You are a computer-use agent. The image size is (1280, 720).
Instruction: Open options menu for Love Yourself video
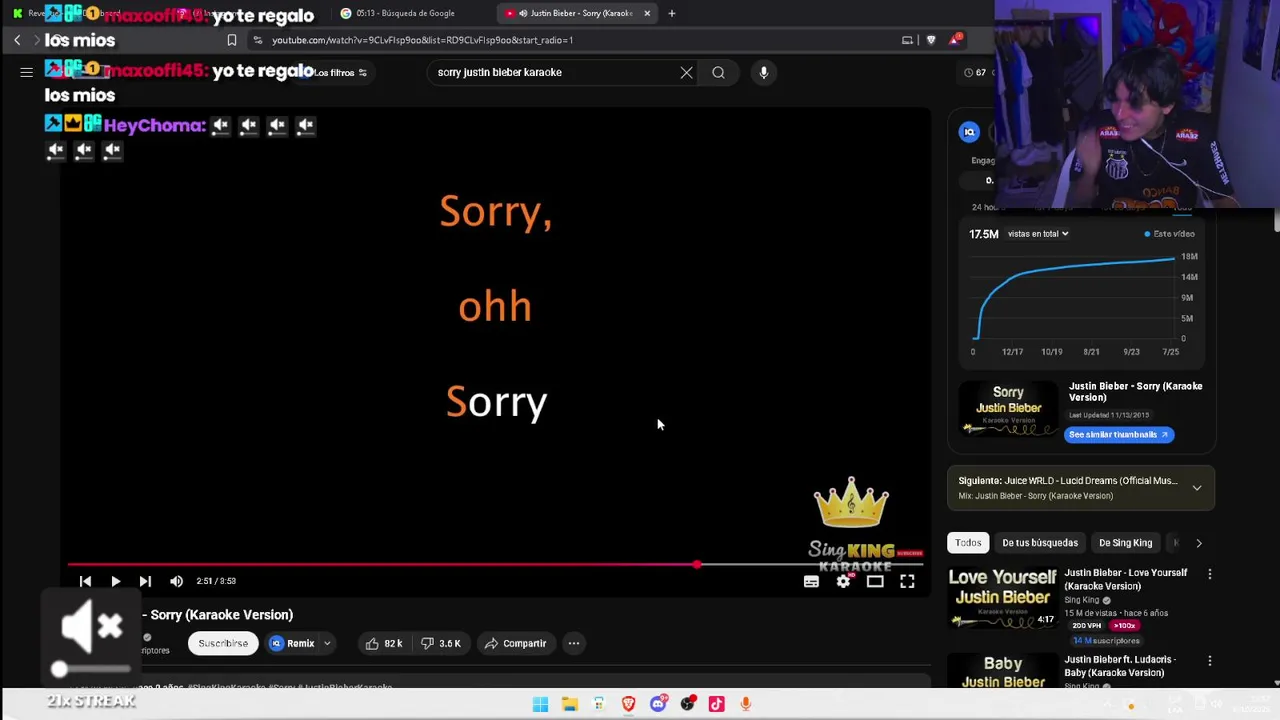1209,575
